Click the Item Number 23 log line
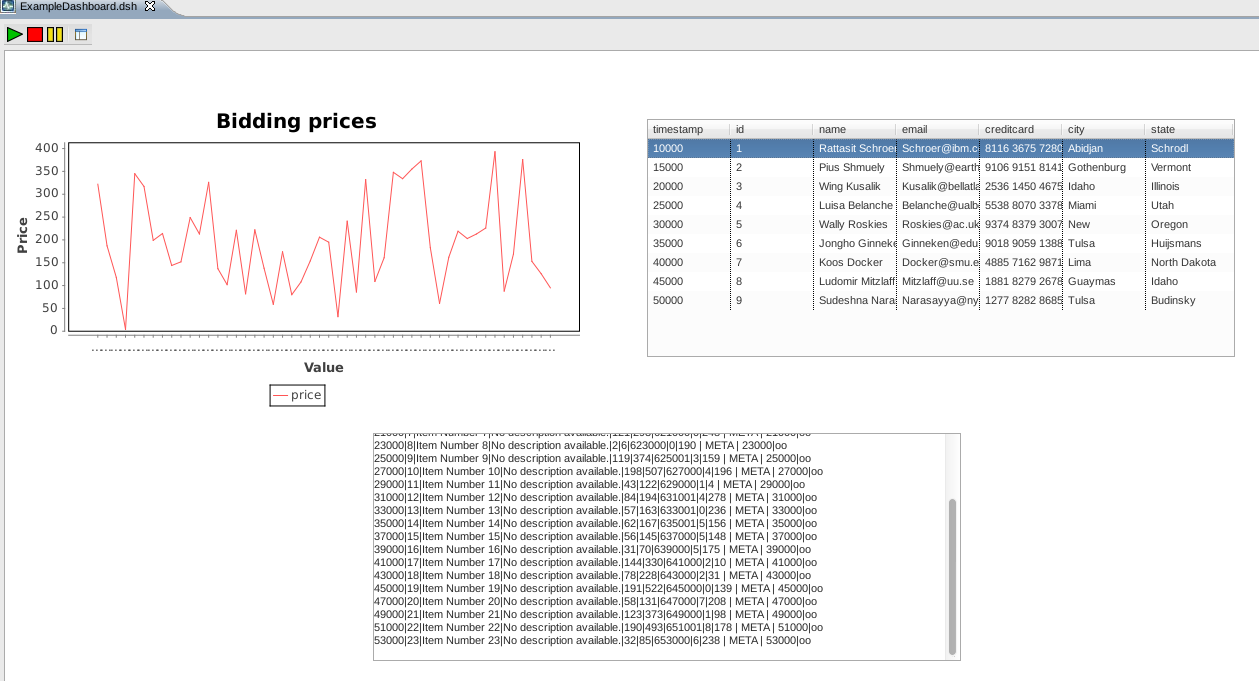 pos(592,640)
